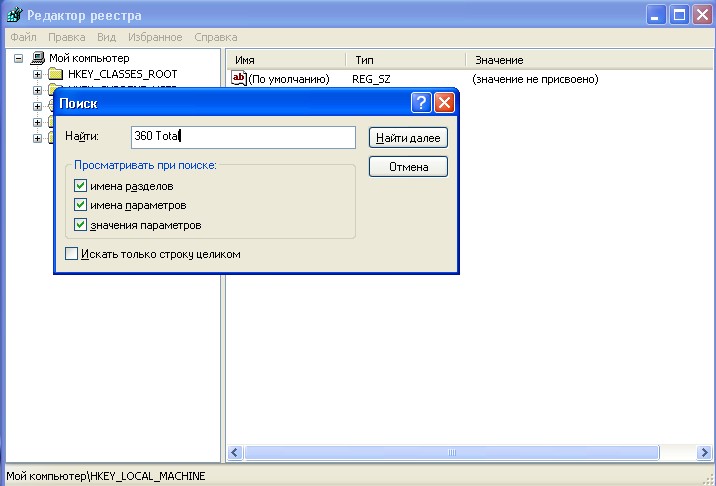Select the My Computer icon in tree
This screenshot has height=486, width=716.
pyautogui.click(x=37, y=58)
